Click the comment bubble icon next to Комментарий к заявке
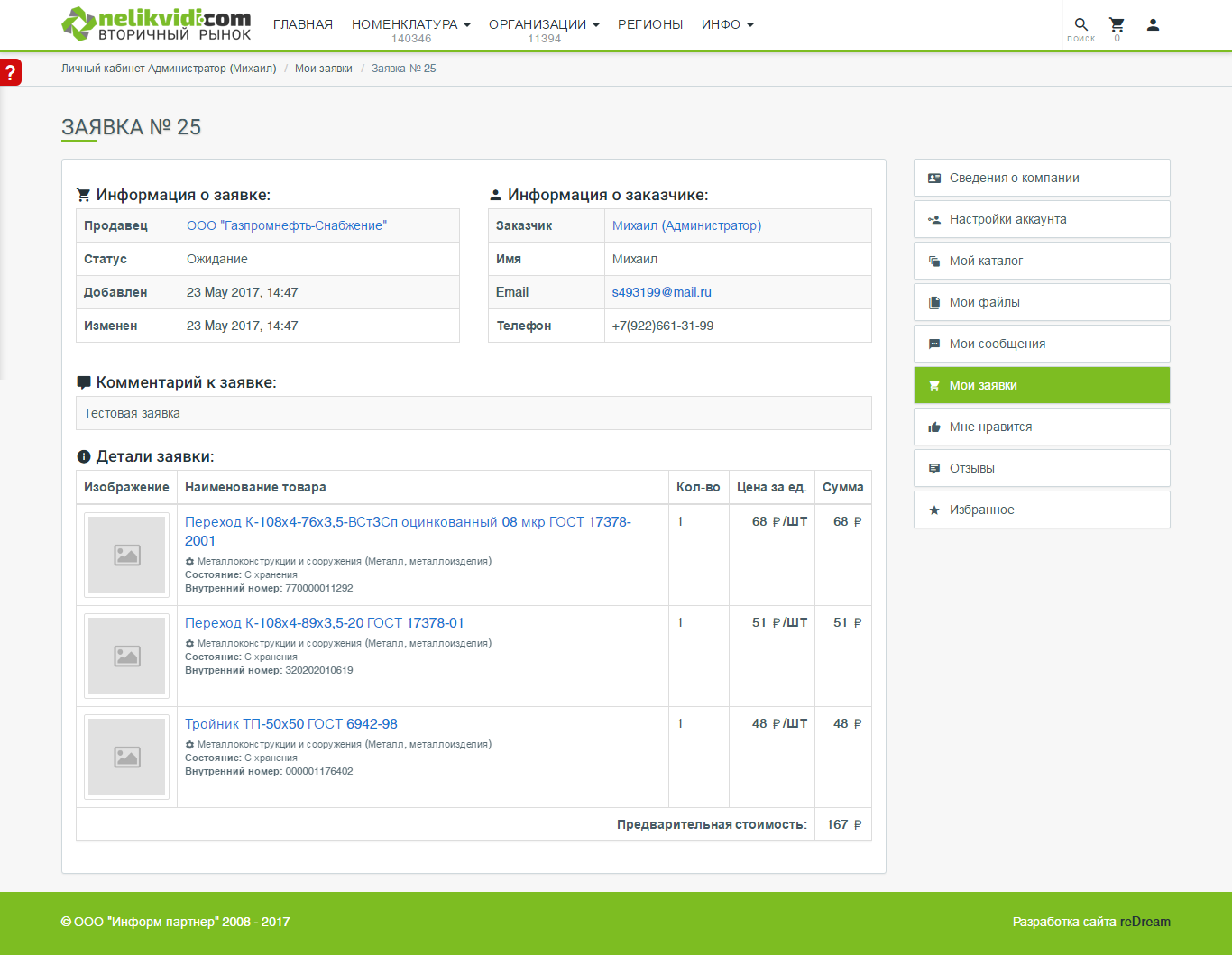 coord(84,382)
